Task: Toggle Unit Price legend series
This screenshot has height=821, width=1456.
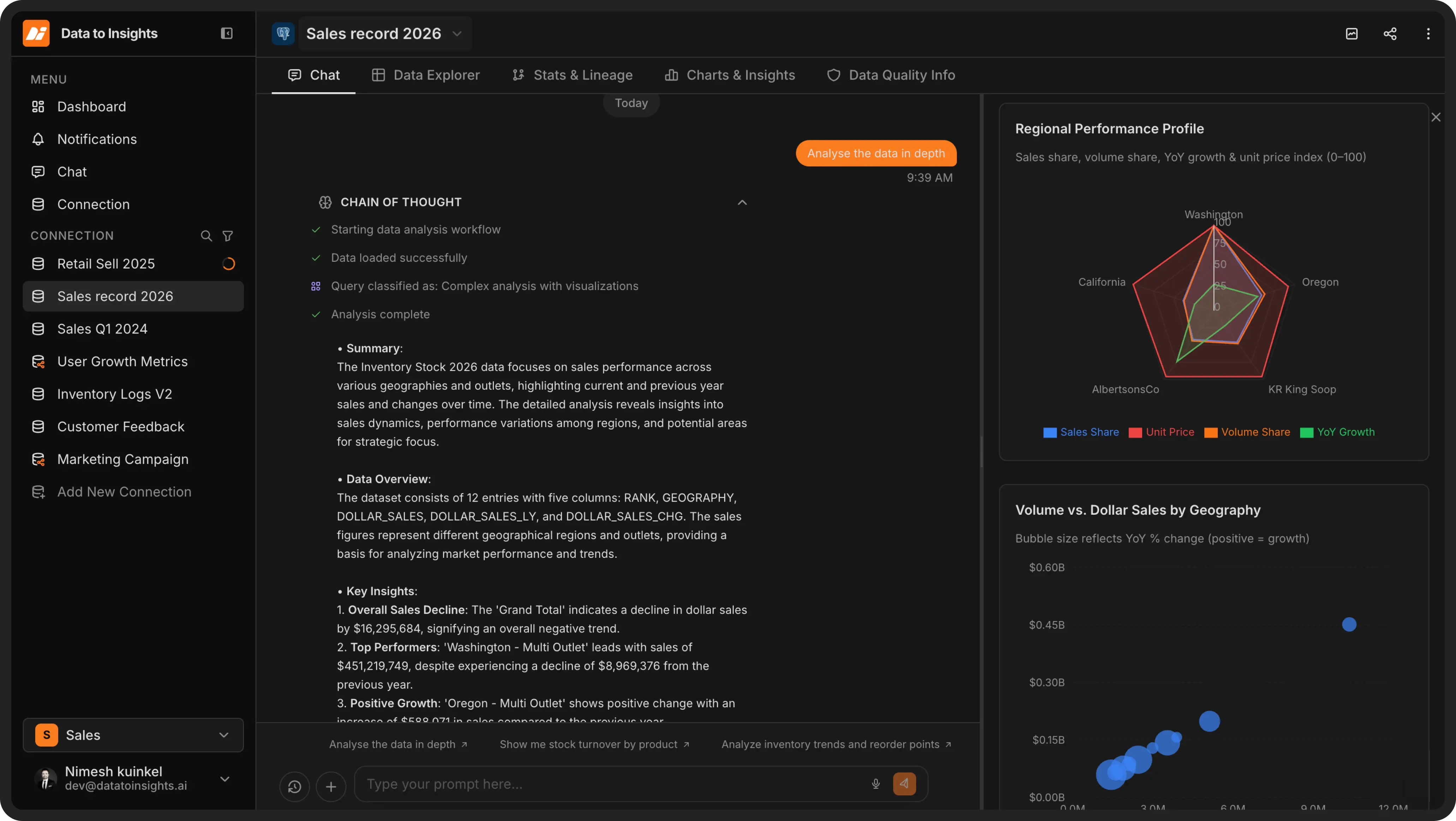Action: pos(1162,432)
